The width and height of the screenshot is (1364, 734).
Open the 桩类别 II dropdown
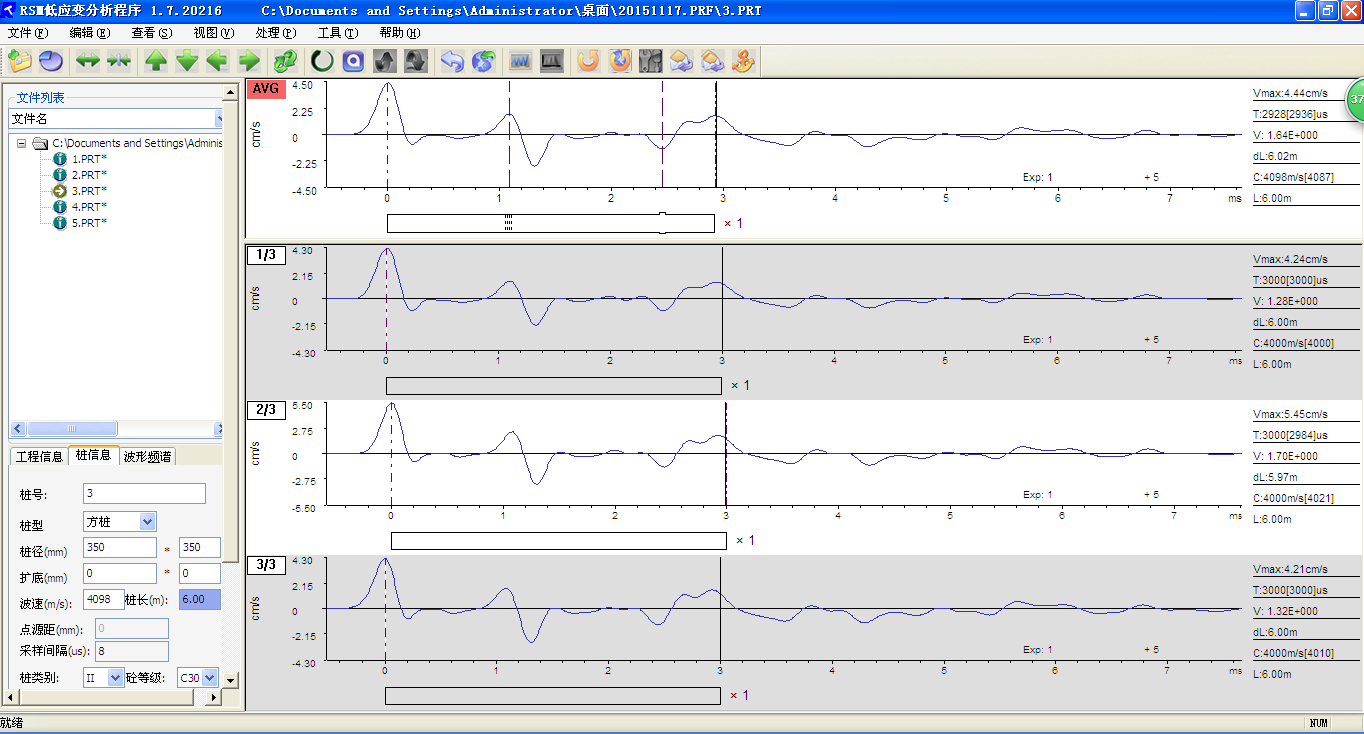click(116, 677)
